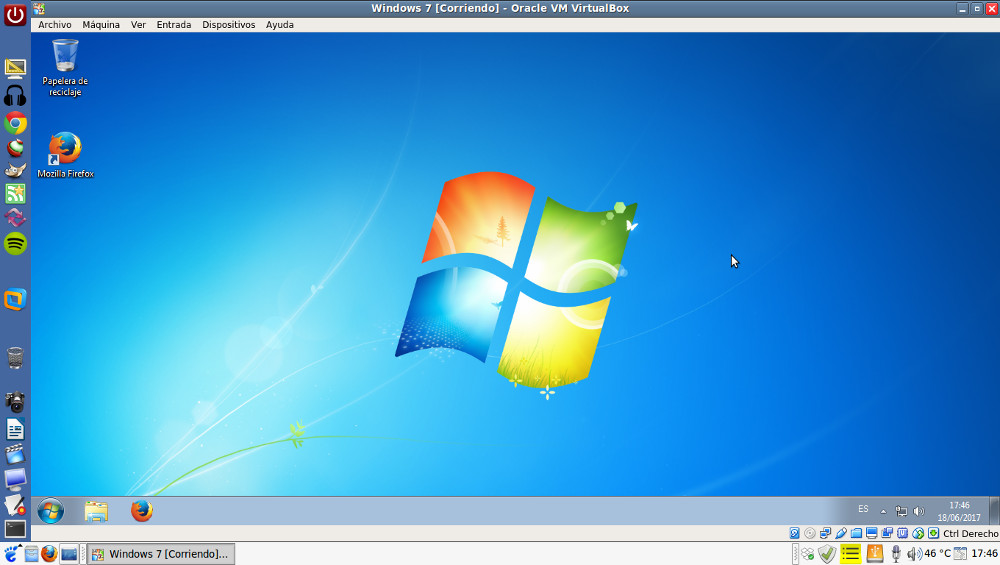1000x565 pixels.
Task: Click the Show desktop strip in Windows taskbar
Action: (x=994, y=511)
